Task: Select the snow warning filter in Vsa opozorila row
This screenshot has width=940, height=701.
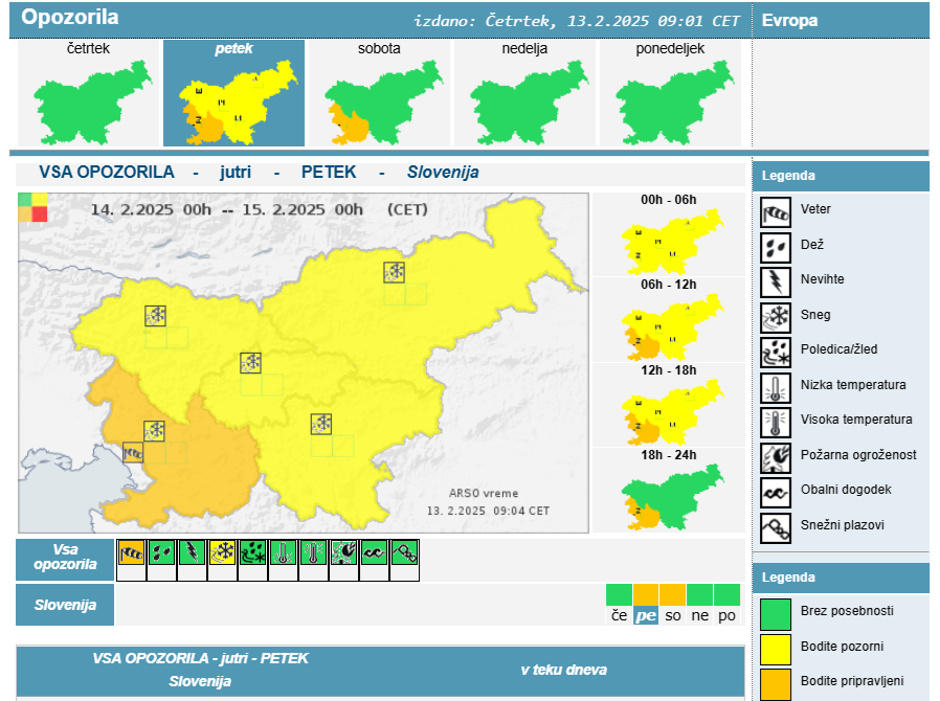Action: point(222,553)
